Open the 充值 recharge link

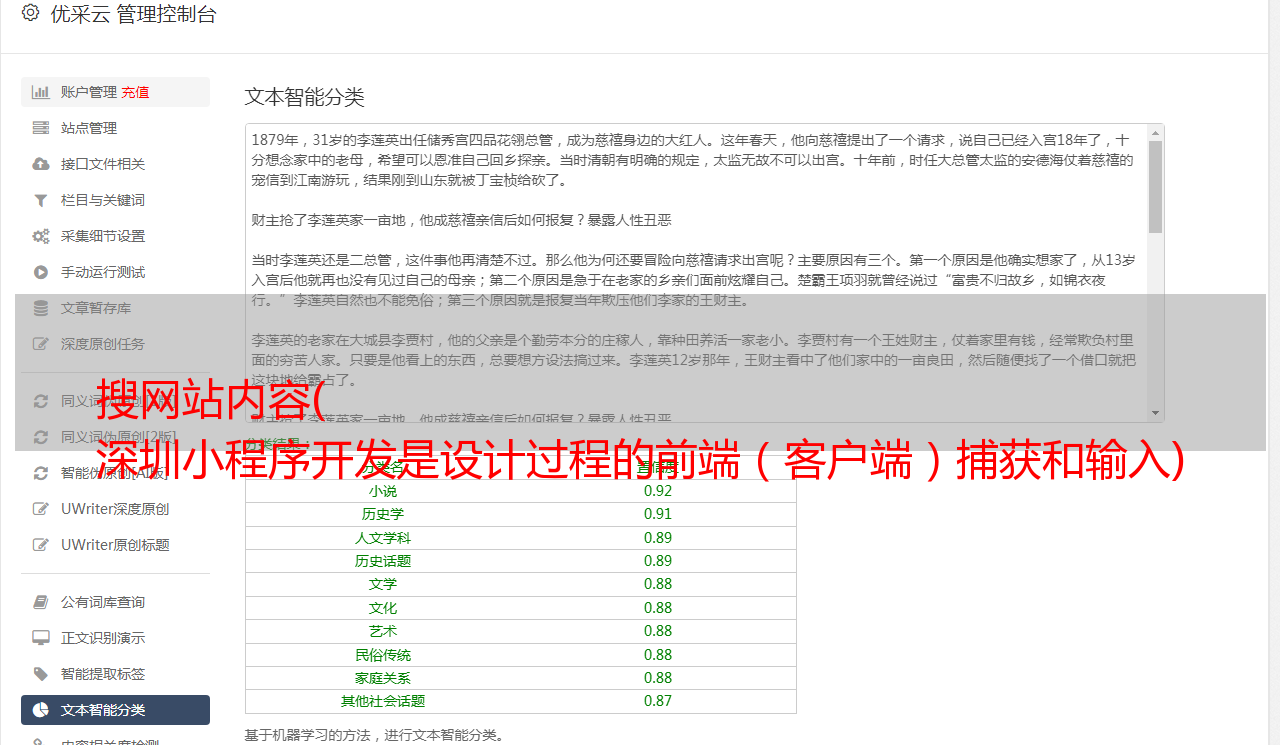pos(136,92)
